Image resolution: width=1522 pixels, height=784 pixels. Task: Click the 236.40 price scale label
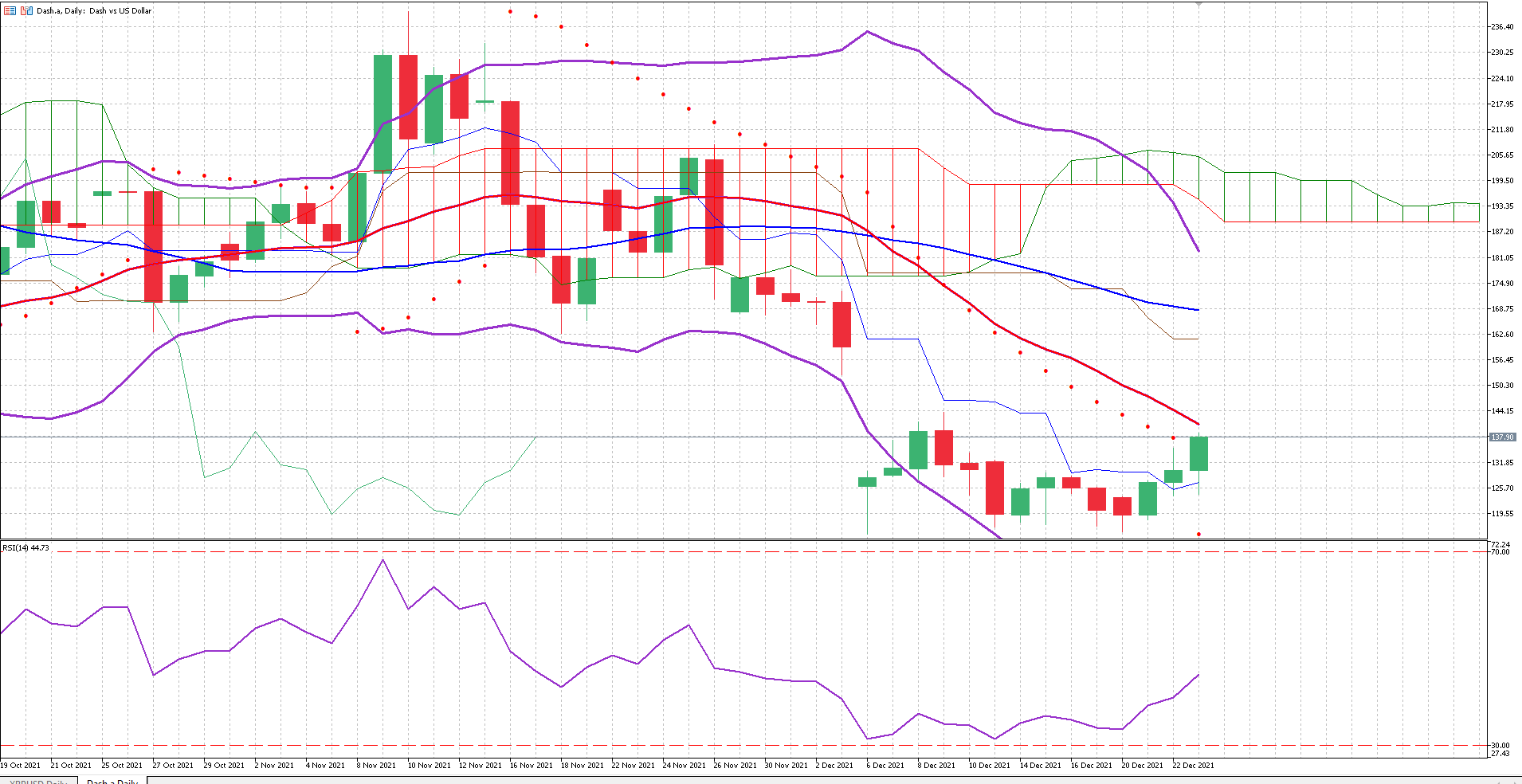coord(1501,27)
